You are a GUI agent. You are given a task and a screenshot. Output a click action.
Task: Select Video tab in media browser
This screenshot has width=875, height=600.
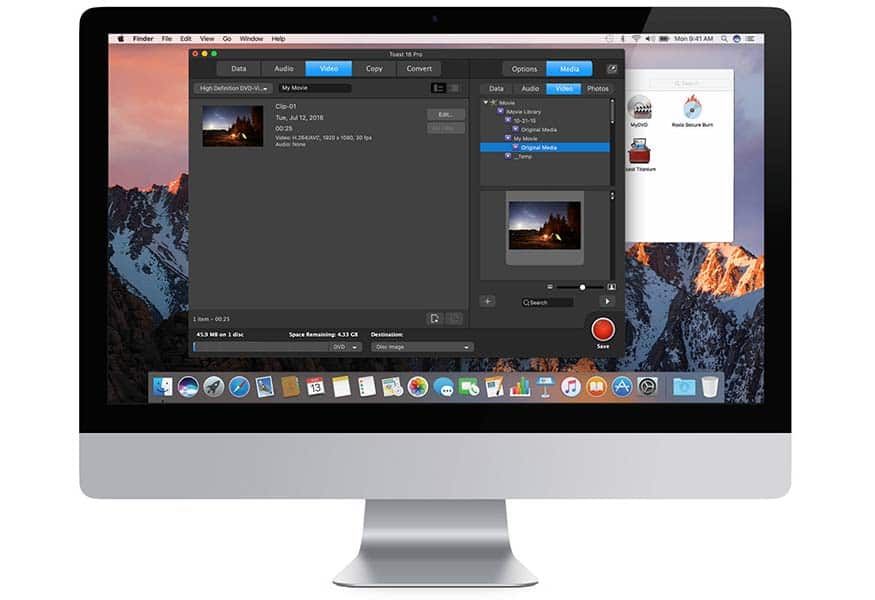pyautogui.click(x=564, y=89)
